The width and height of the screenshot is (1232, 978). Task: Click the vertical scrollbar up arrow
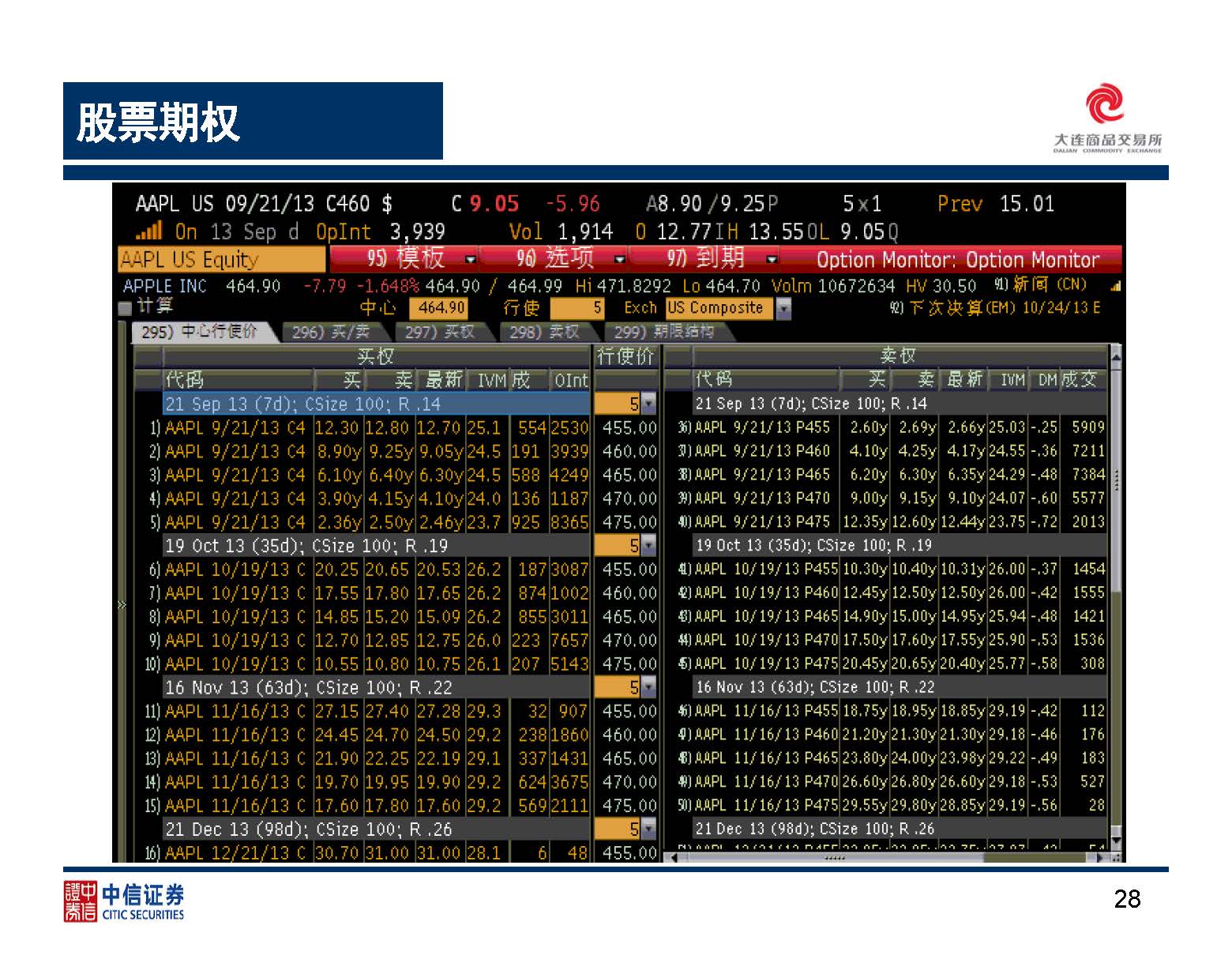(x=1116, y=357)
